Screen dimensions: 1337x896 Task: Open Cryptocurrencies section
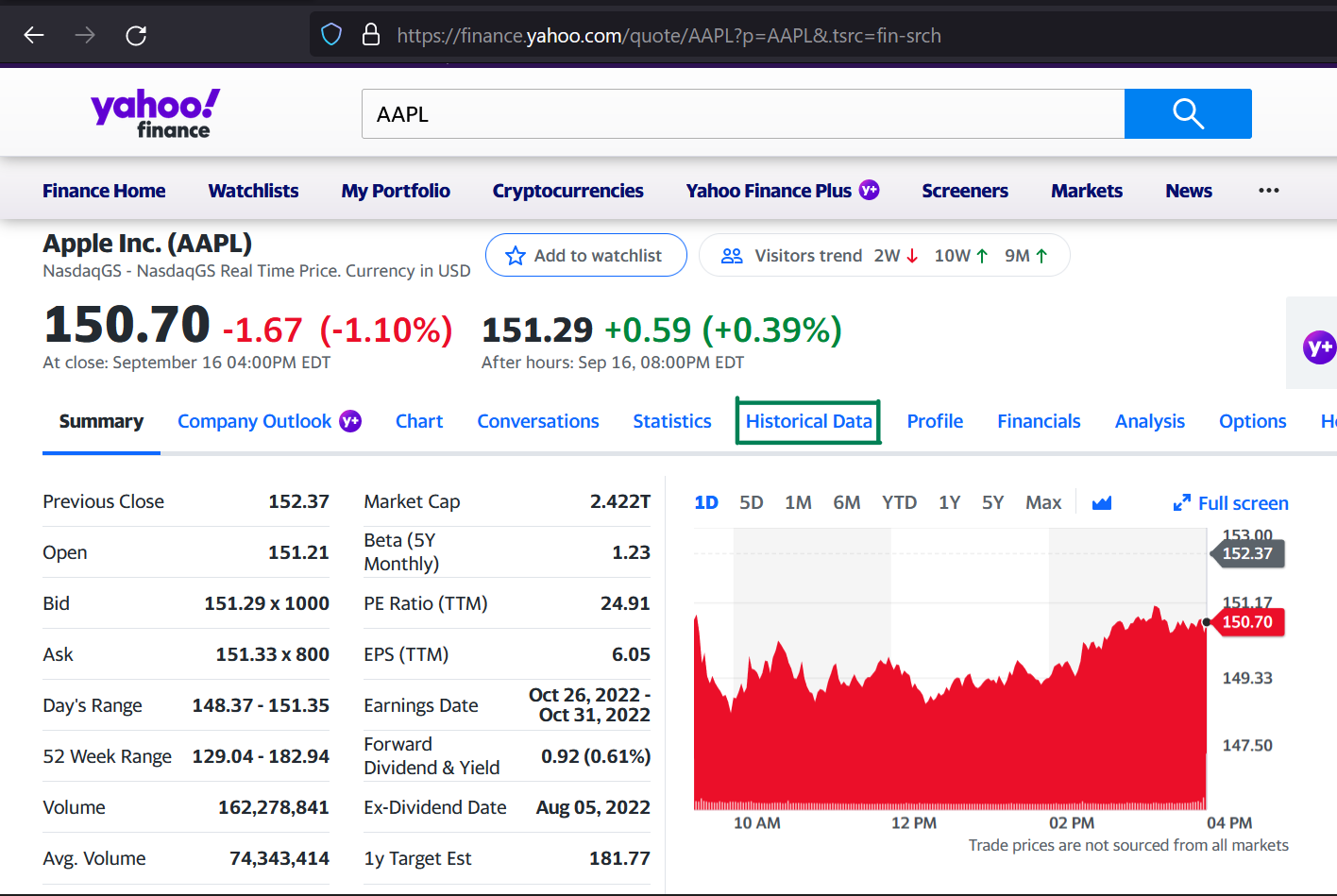click(567, 191)
